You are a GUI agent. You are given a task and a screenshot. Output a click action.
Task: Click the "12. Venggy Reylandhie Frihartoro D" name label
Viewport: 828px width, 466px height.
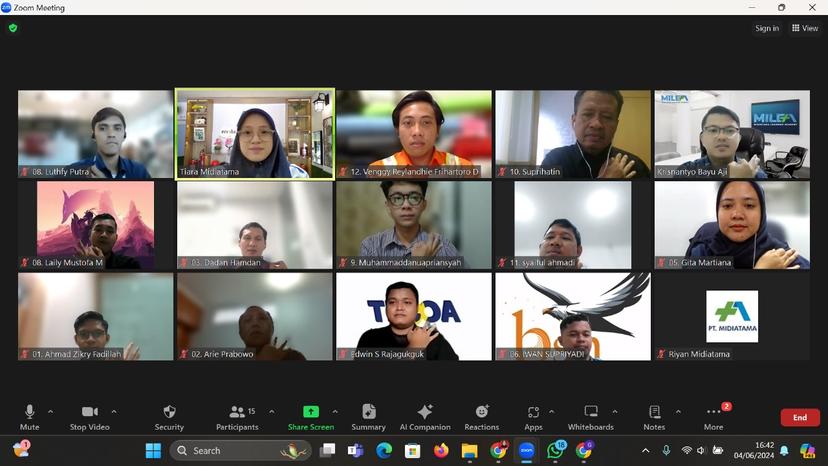pyautogui.click(x=415, y=172)
